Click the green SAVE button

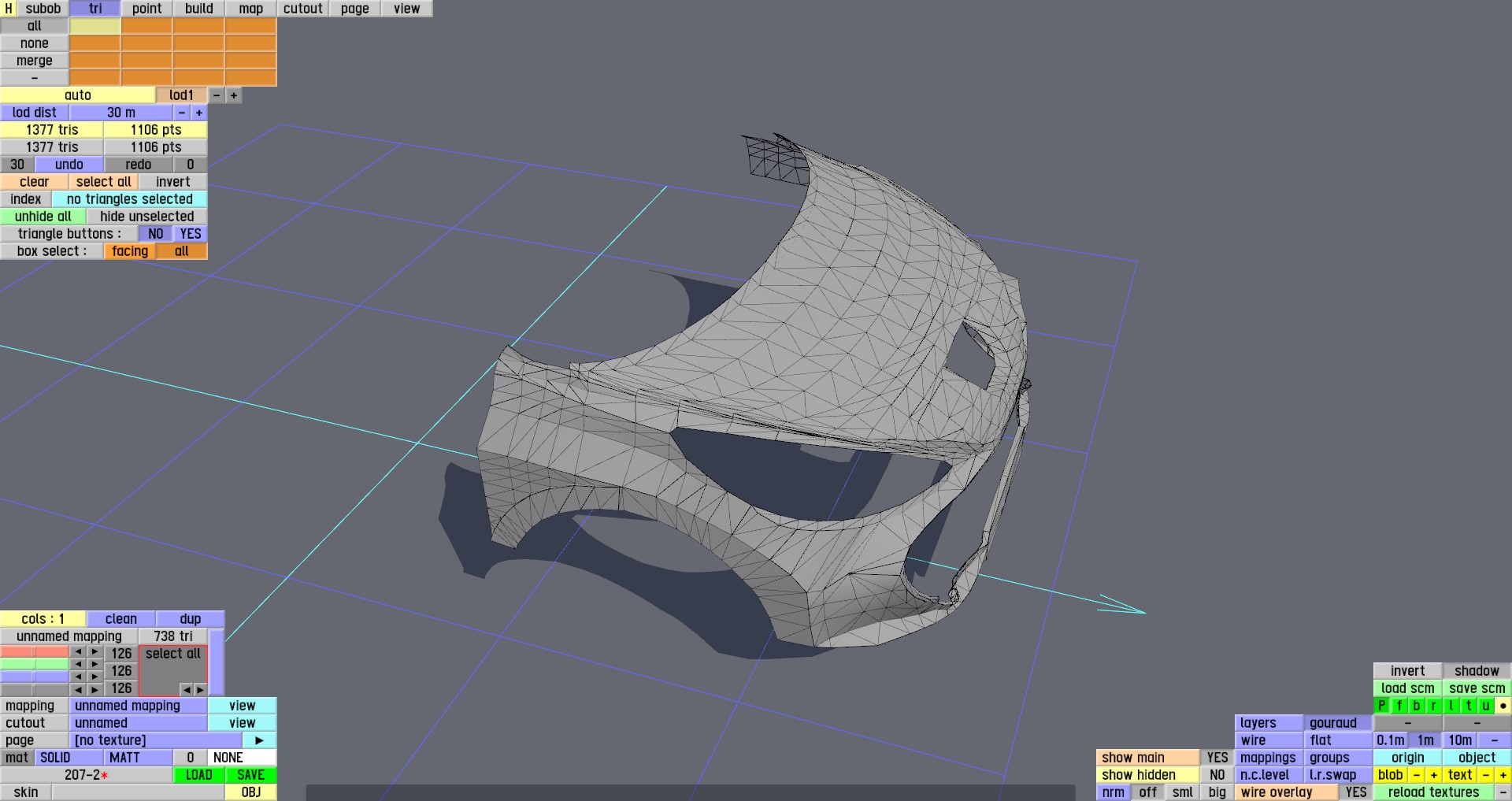pos(251,775)
